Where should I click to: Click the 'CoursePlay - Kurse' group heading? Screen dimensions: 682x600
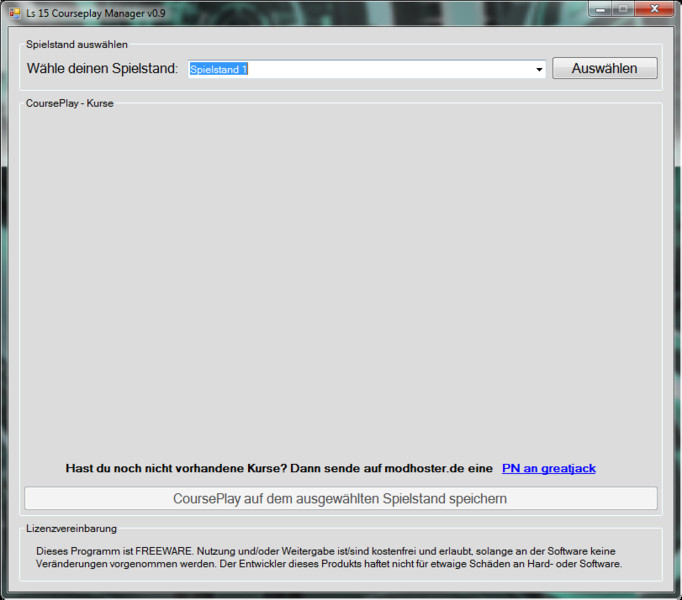pos(70,103)
